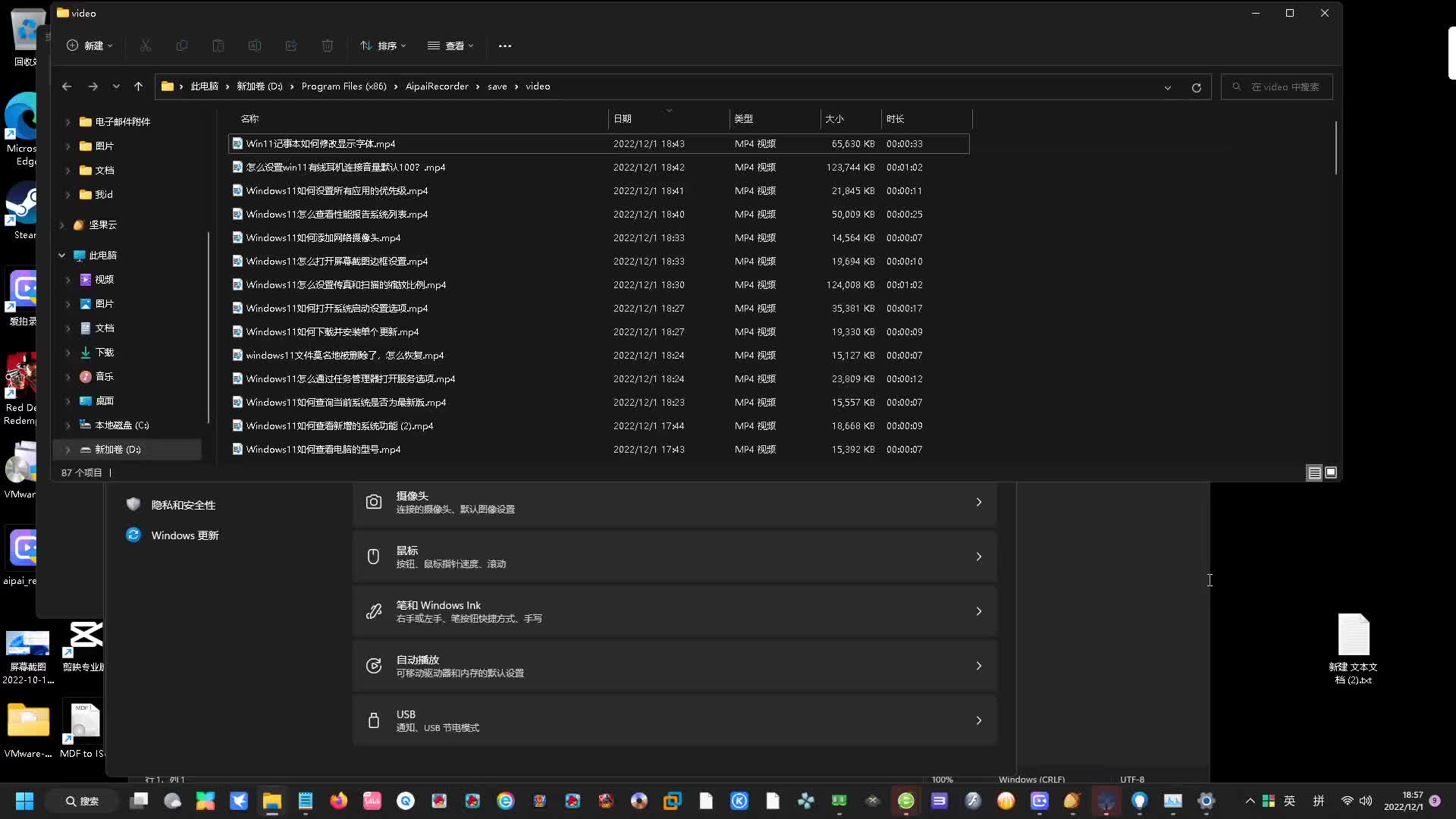
Task: Toggle the 英 input language indicator
Action: 1290,801
